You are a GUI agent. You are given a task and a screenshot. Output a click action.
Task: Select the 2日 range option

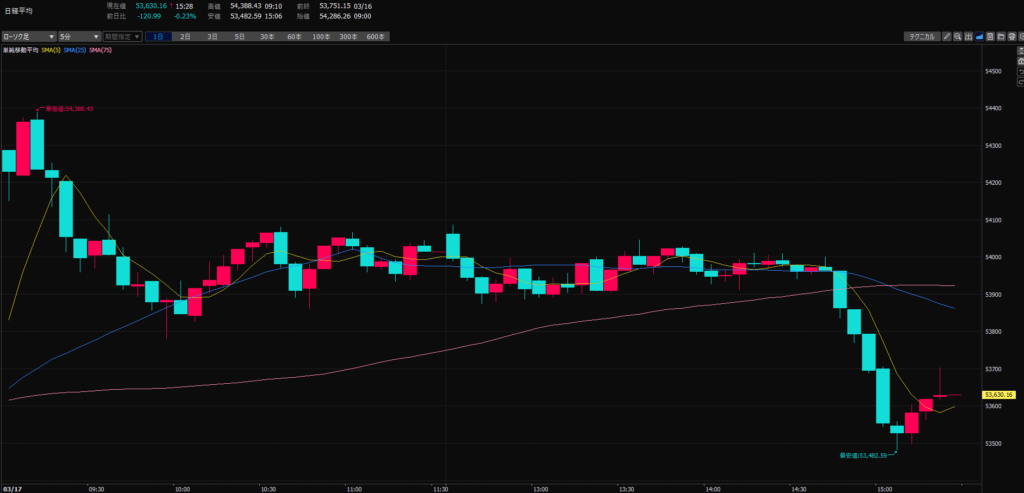click(185, 36)
